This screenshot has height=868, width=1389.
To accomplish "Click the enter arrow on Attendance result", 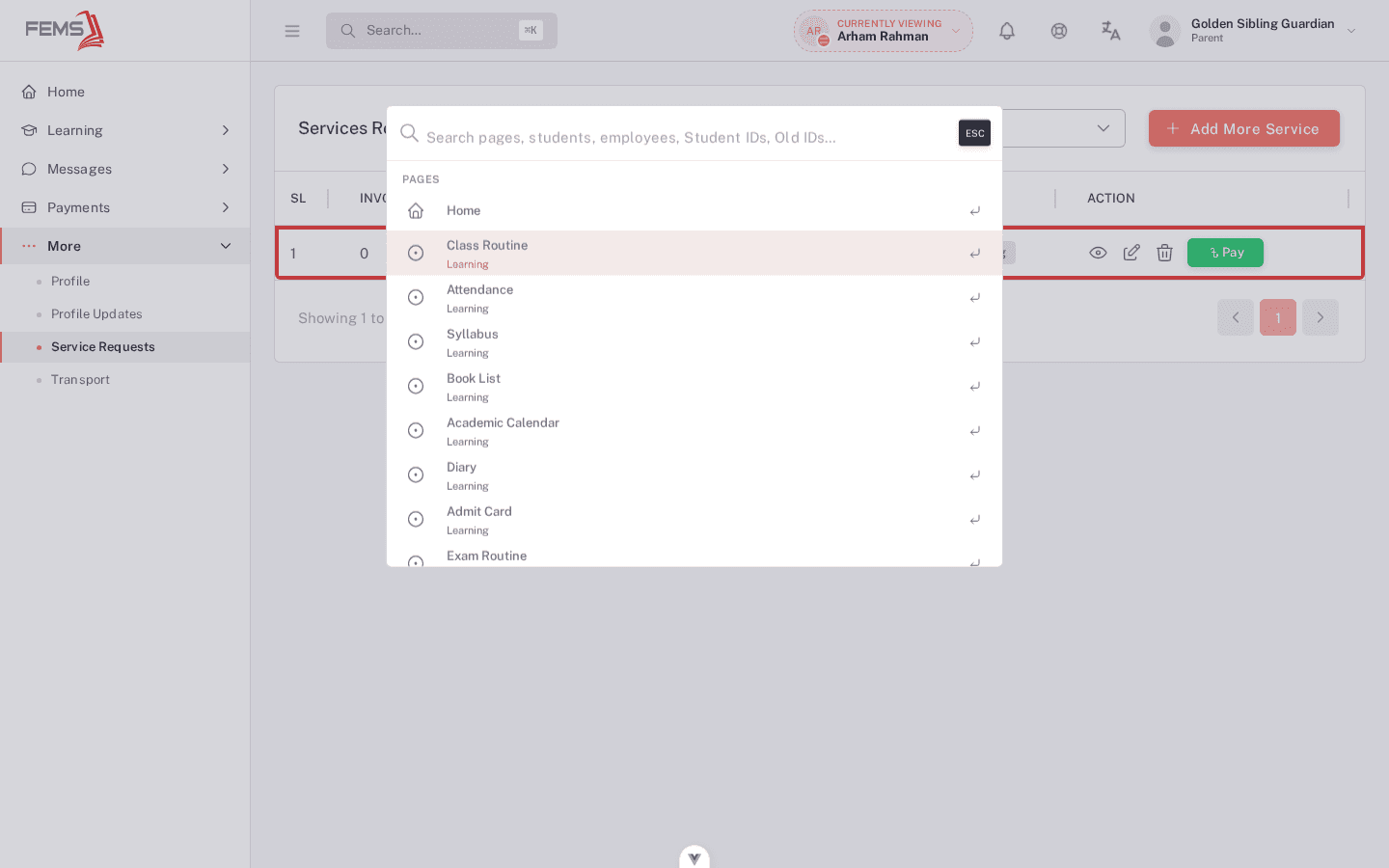I will pos(975,297).
